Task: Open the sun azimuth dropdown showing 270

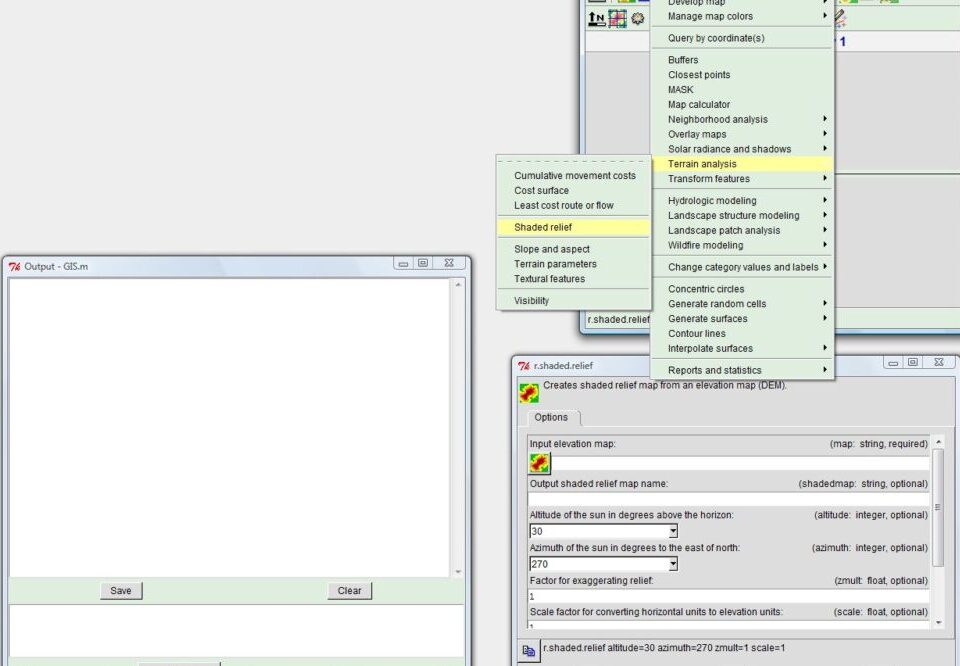Action: point(673,565)
